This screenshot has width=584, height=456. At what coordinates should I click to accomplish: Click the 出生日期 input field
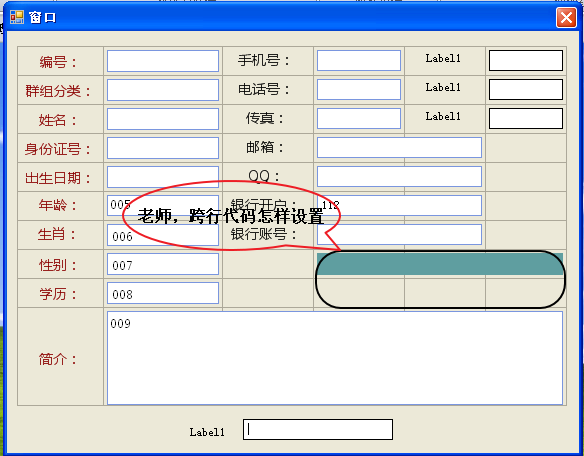coord(163,177)
